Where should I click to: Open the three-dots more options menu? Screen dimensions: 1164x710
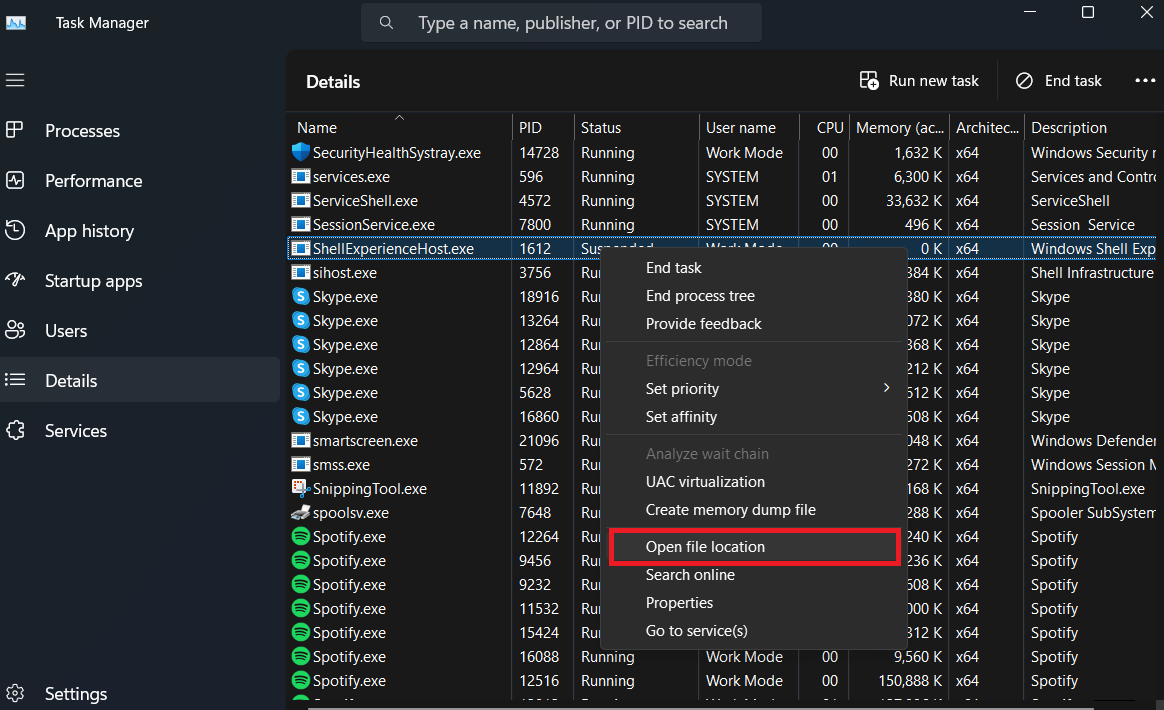(x=1145, y=80)
